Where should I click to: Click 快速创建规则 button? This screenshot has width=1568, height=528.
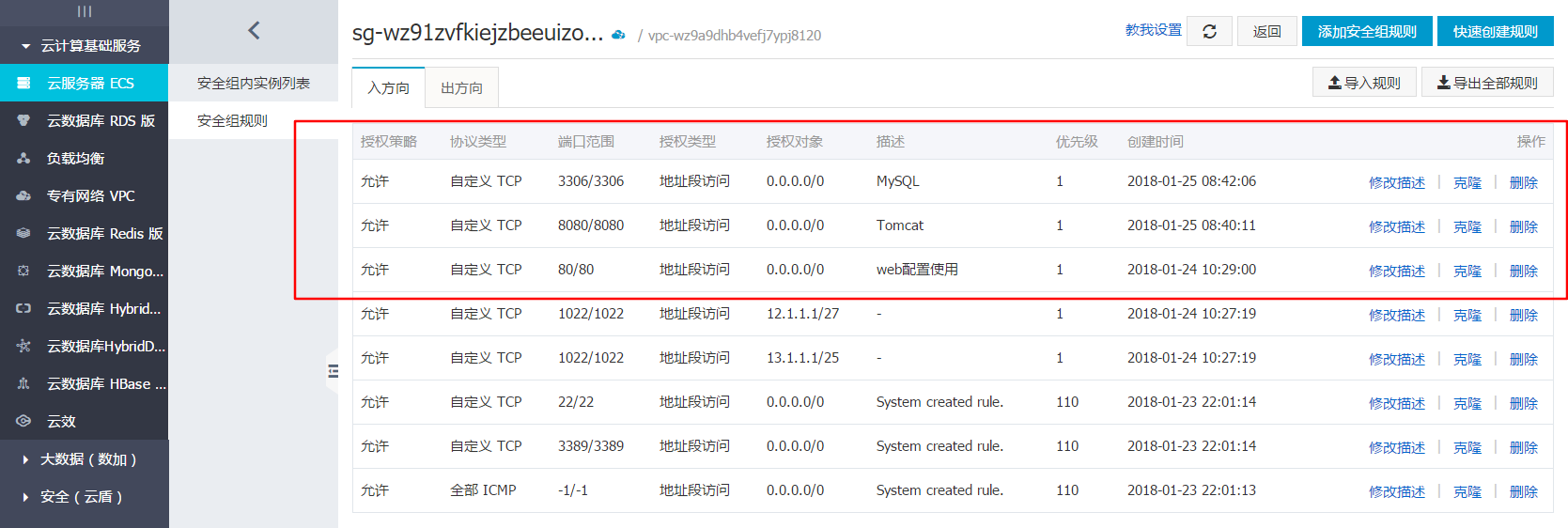tap(1496, 31)
